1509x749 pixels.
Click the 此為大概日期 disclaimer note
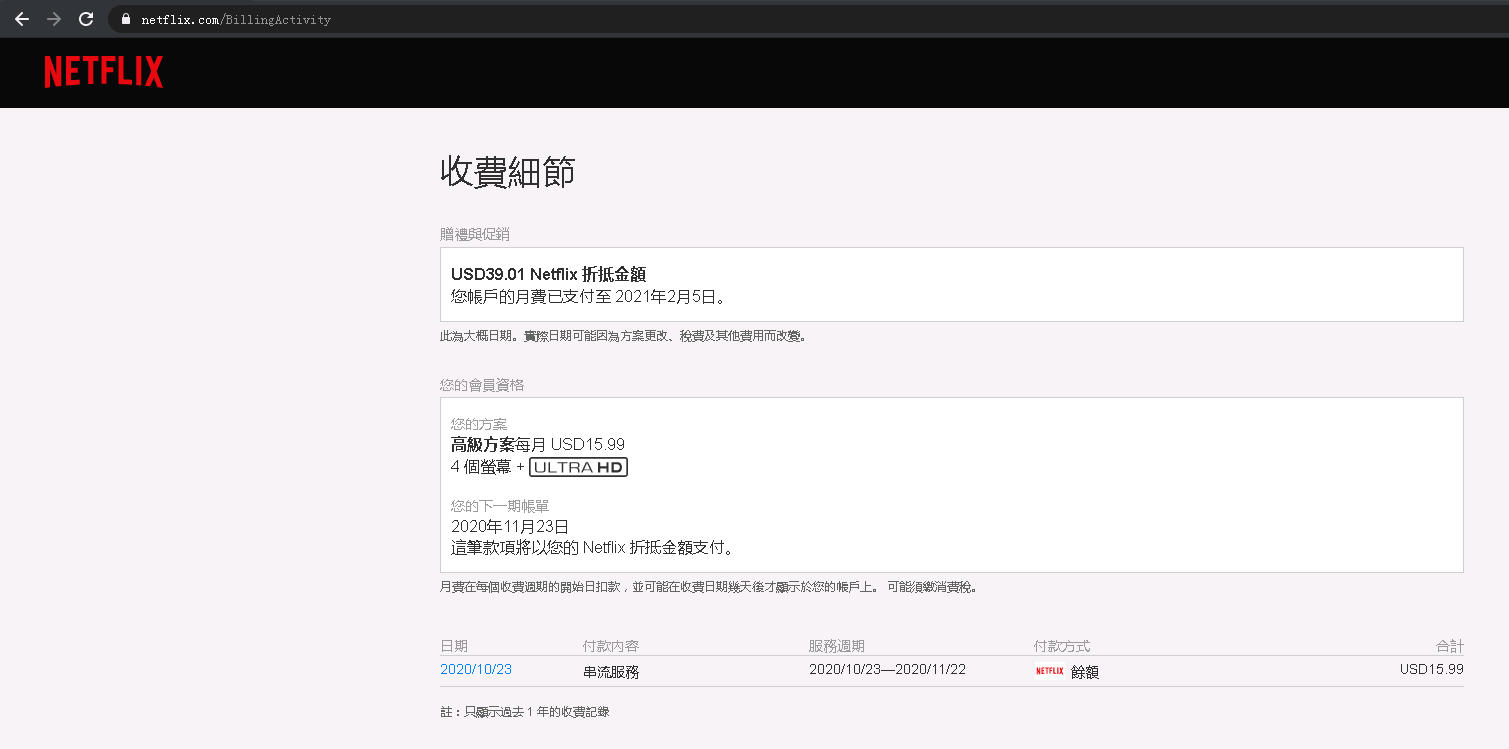click(623, 336)
